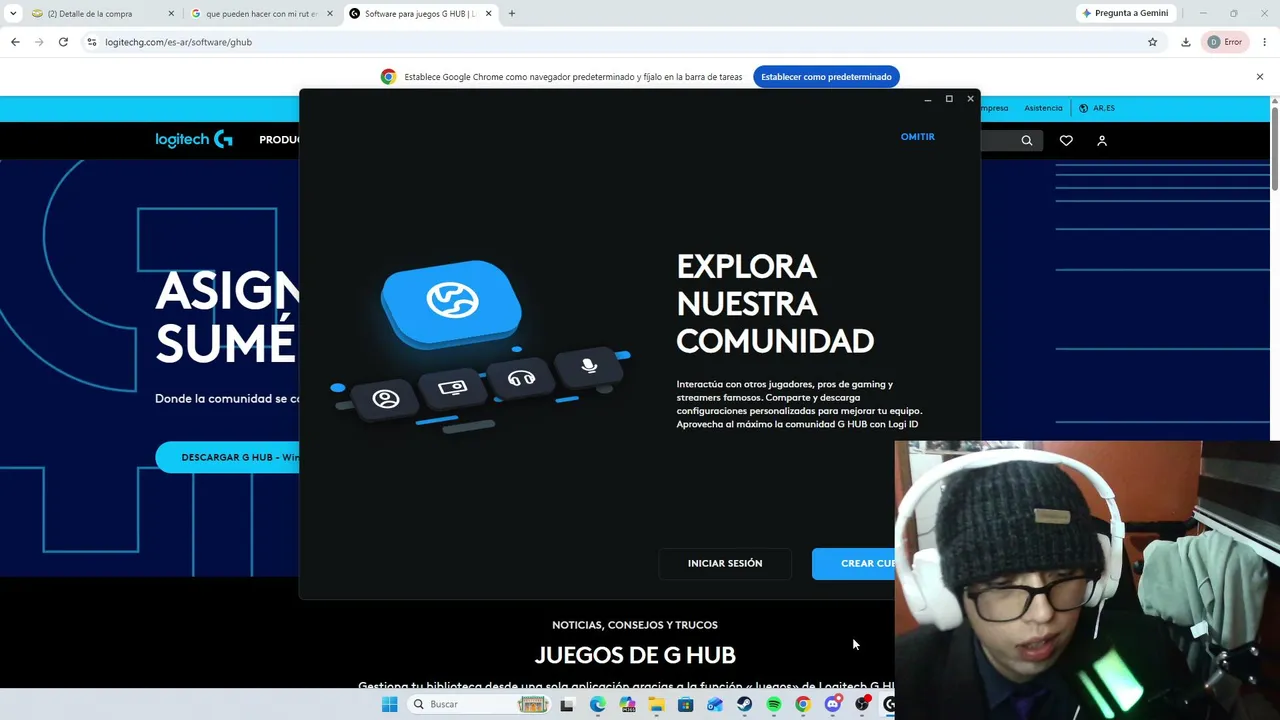Click the search magnifier on Logitech site
The height and width of the screenshot is (720, 1280).
pyautogui.click(x=1026, y=141)
